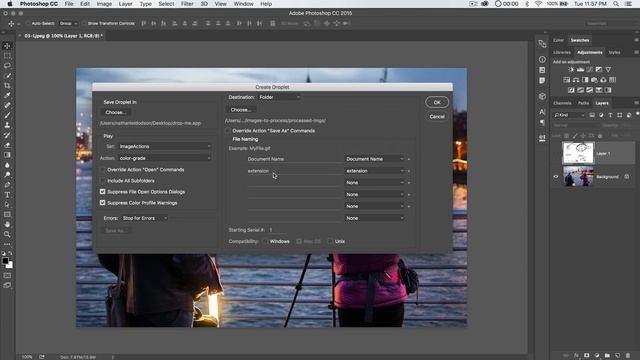Check Windows compatibility

coord(265,242)
